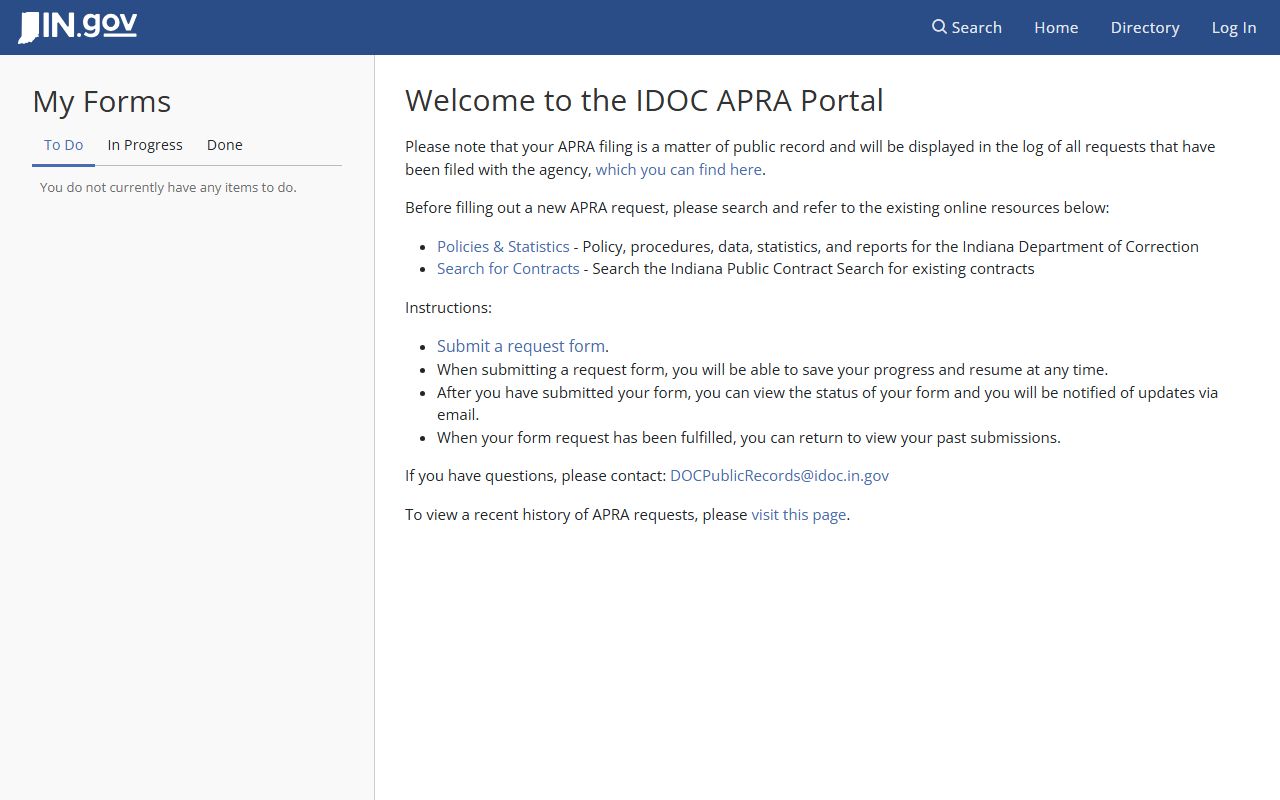The image size is (1280, 800).
Task: Click the Submit a request form link
Action: coord(521,346)
